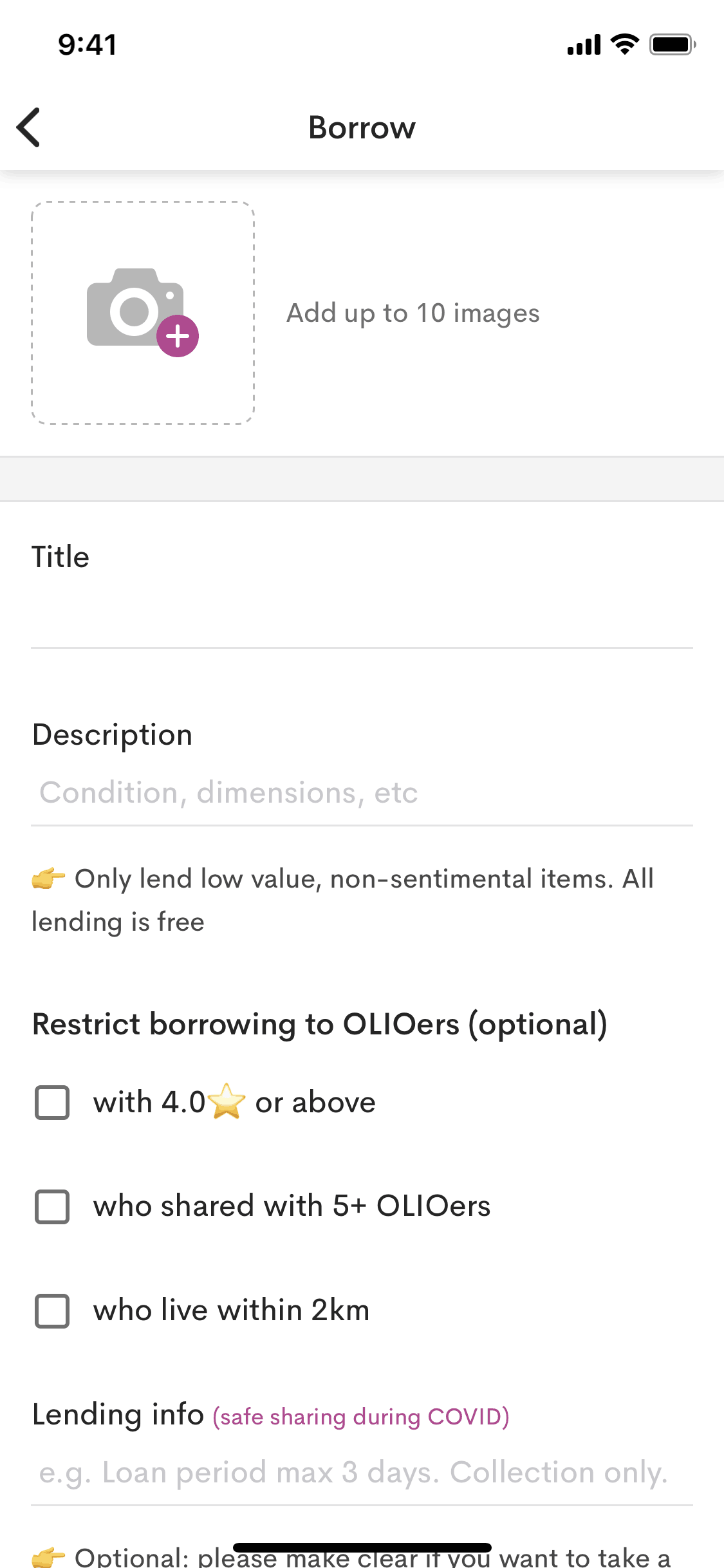The height and width of the screenshot is (1568, 724).
Task: Check 'who shared with 5+ OLIOers'
Action: pos(52,1206)
